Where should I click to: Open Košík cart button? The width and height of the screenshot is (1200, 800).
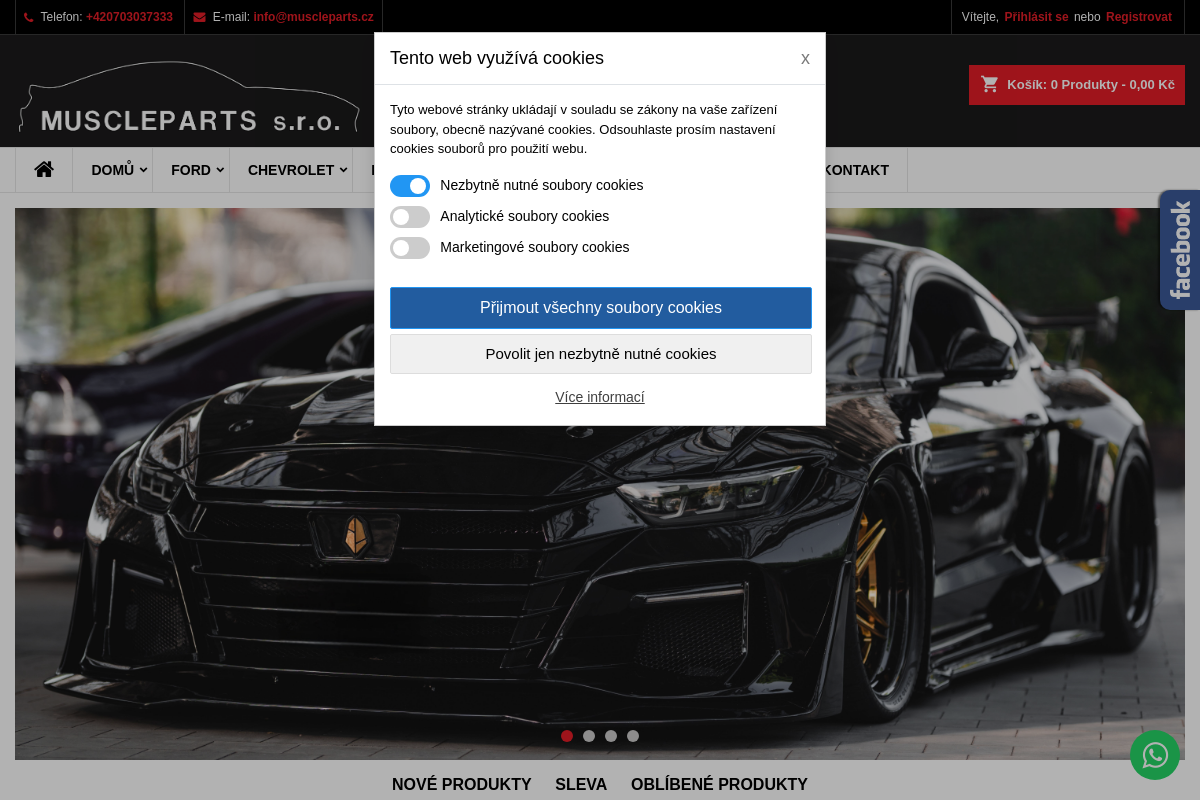click(x=1077, y=85)
